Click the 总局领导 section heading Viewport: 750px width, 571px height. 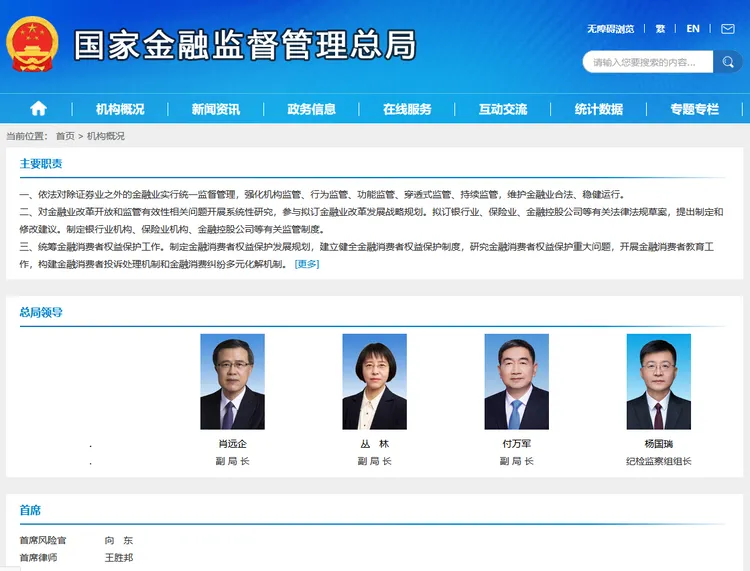coord(41,312)
